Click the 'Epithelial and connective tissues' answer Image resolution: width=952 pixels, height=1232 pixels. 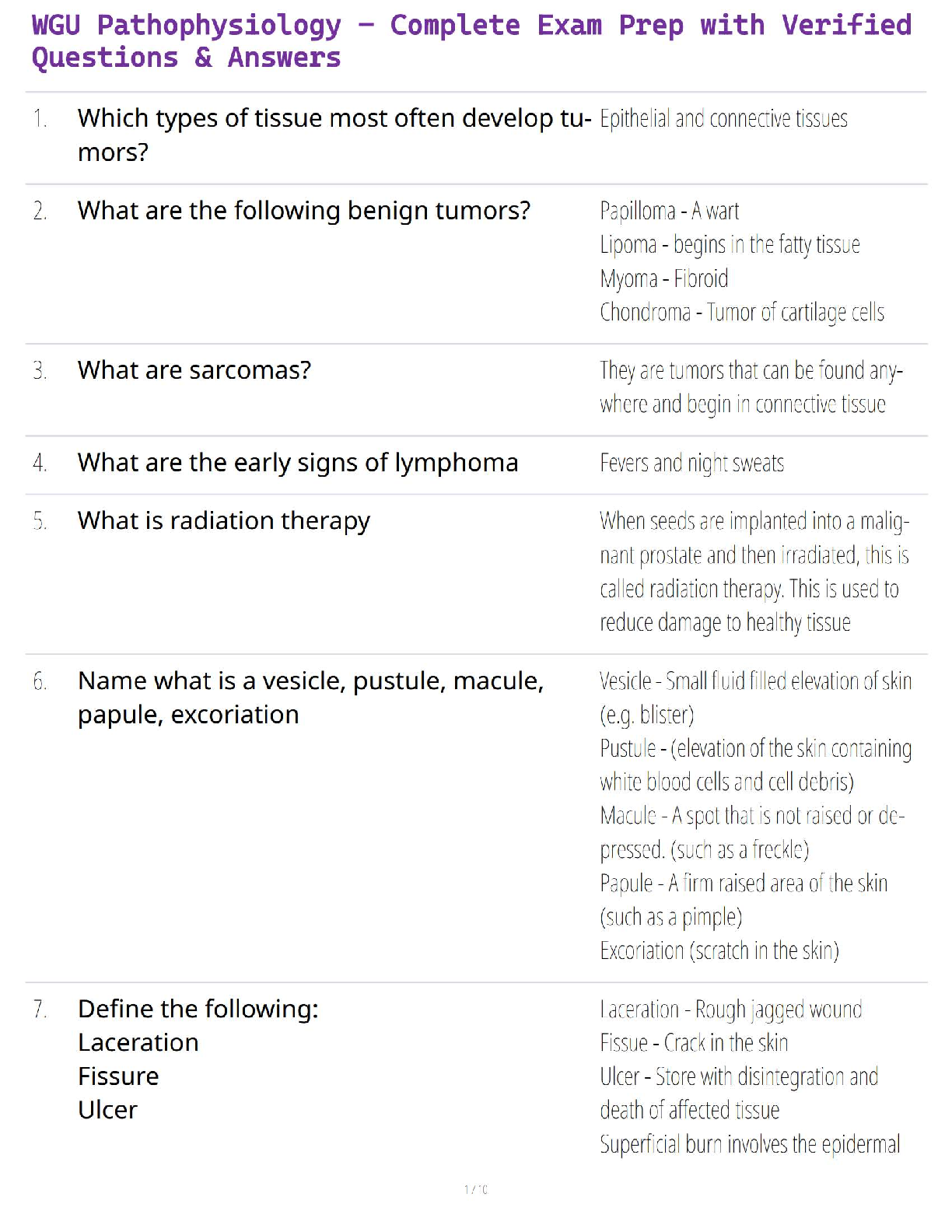point(723,119)
